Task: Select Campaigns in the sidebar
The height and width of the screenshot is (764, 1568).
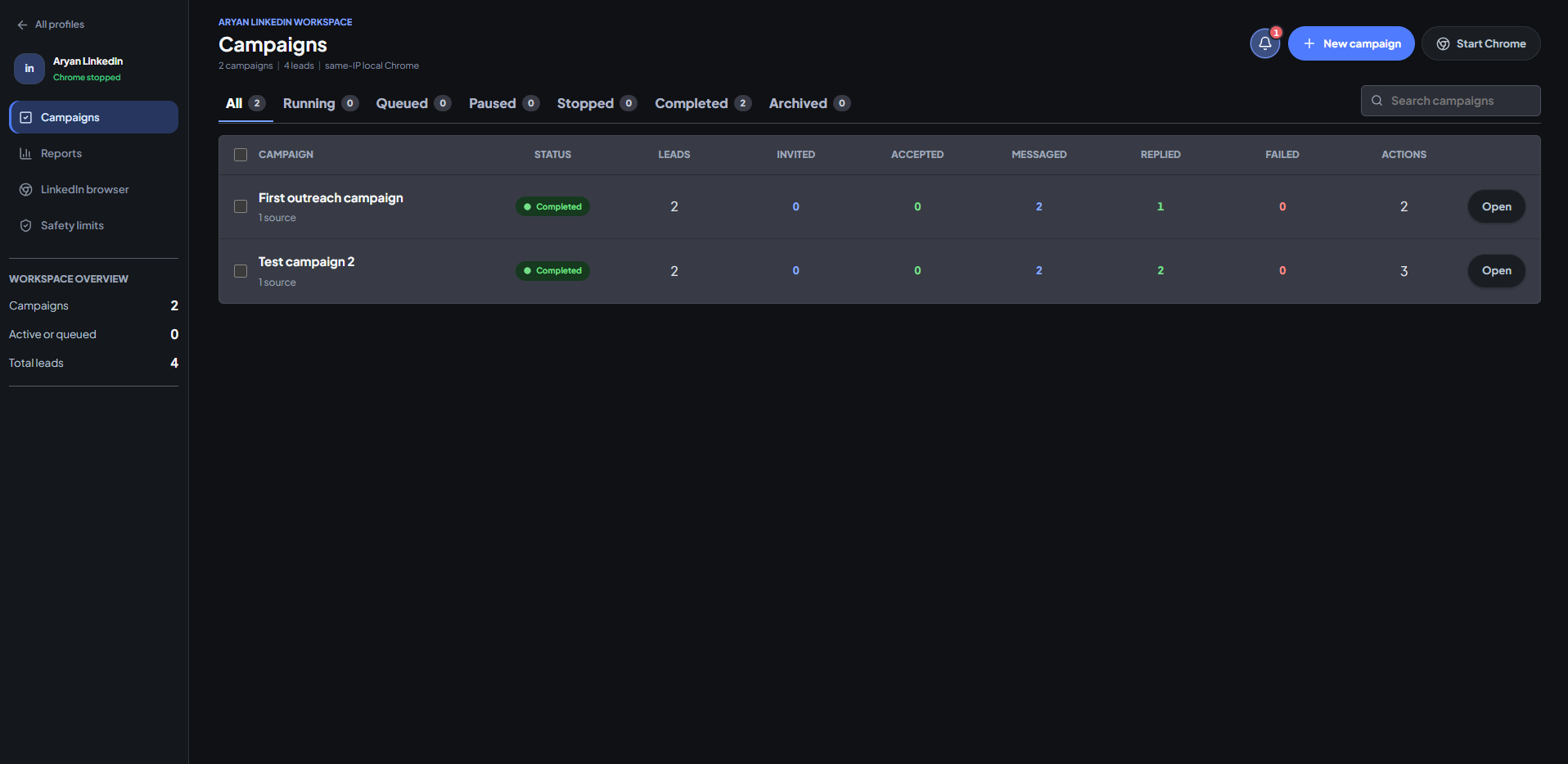Action: (x=93, y=117)
